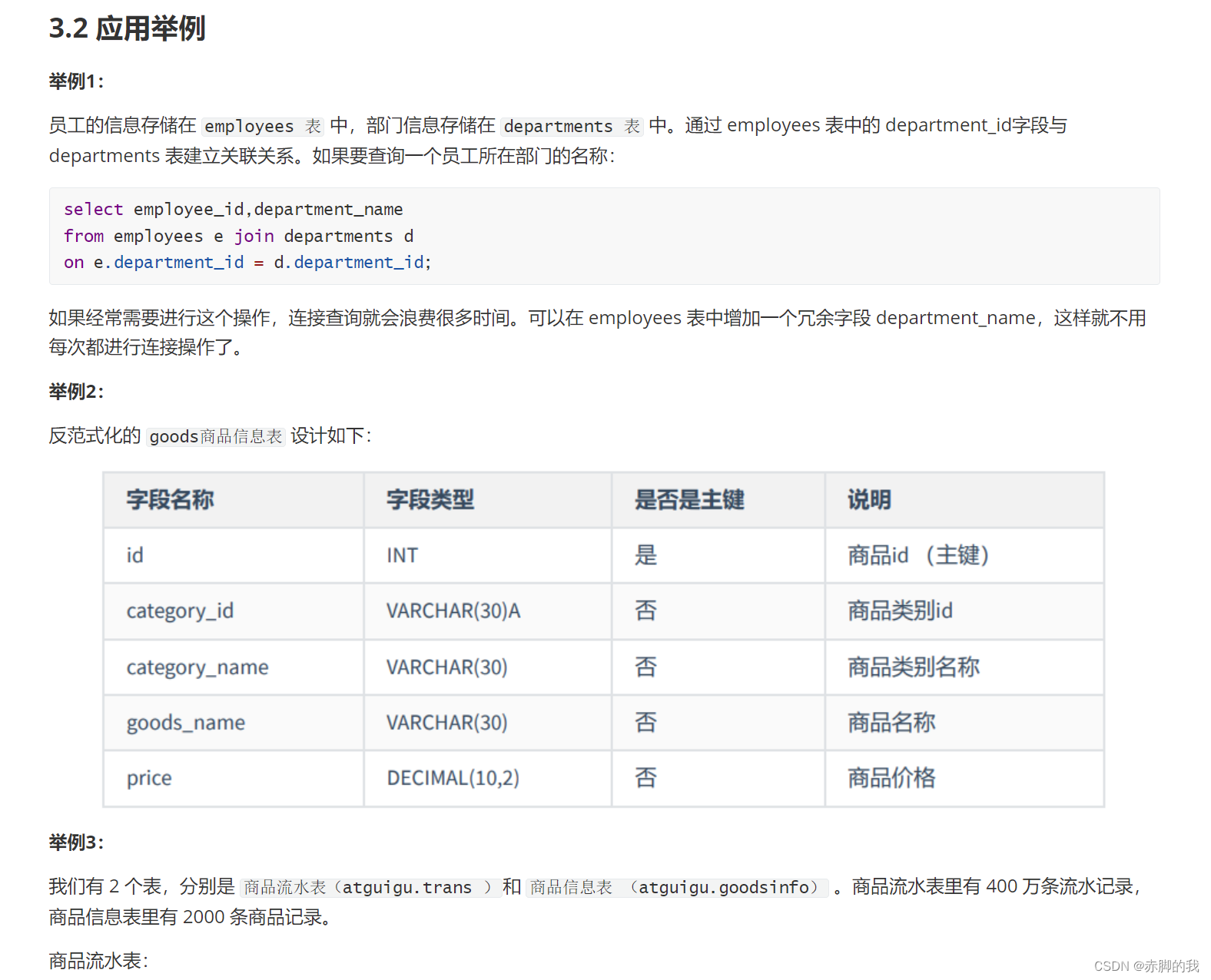Click the '否' cell in the price row

[x=718, y=778]
